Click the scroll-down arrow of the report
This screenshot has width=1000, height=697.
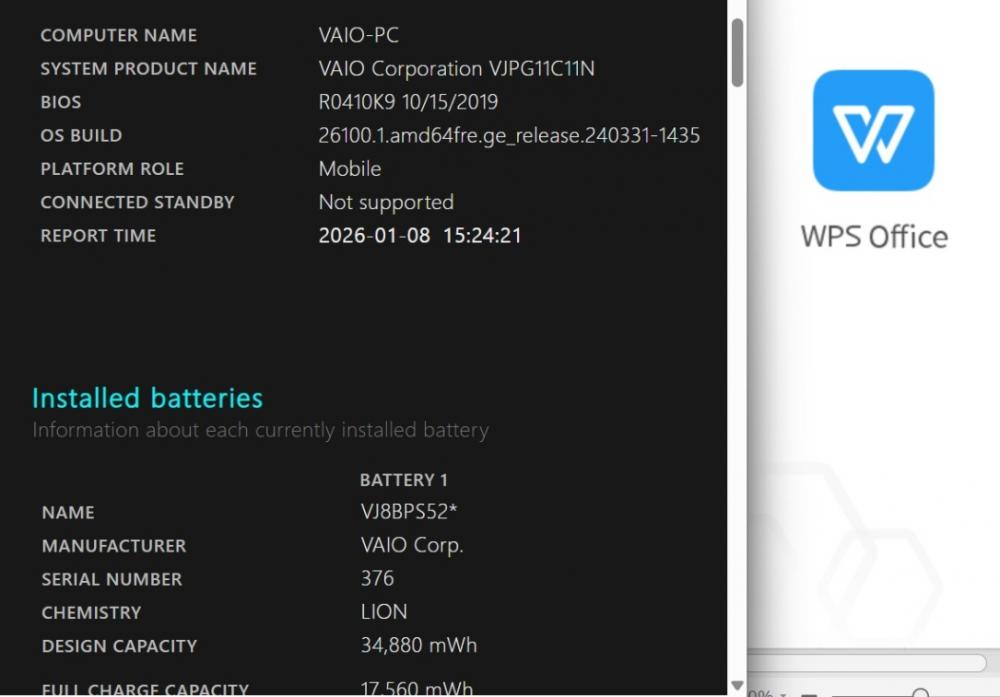(737, 686)
